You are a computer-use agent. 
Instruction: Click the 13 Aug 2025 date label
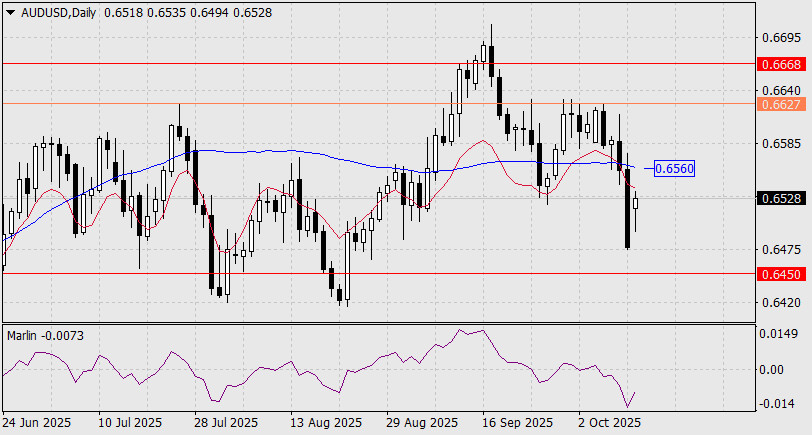[x=324, y=423]
